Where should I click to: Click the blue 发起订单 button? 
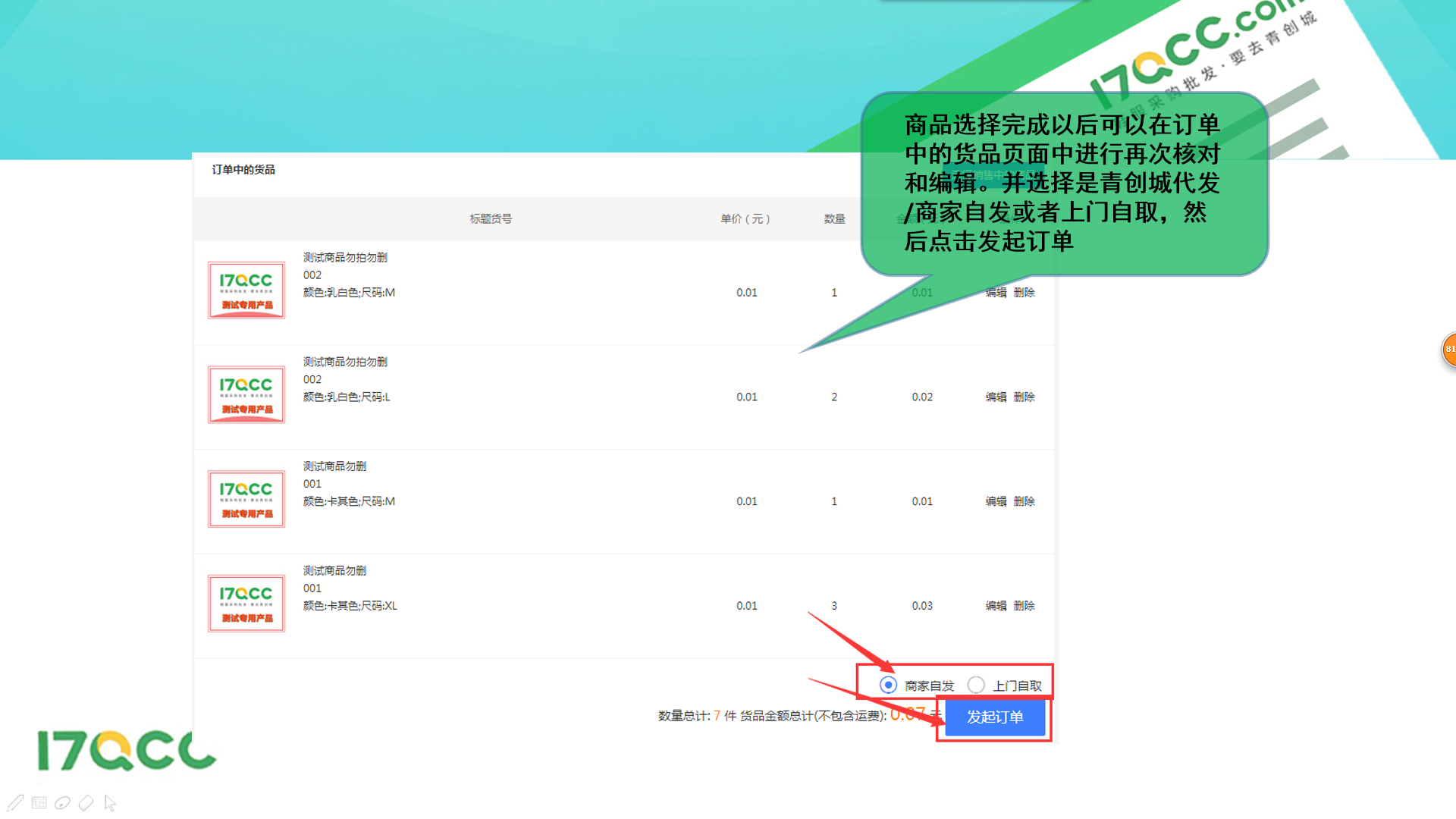pyautogui.click(x=994, y=717)
